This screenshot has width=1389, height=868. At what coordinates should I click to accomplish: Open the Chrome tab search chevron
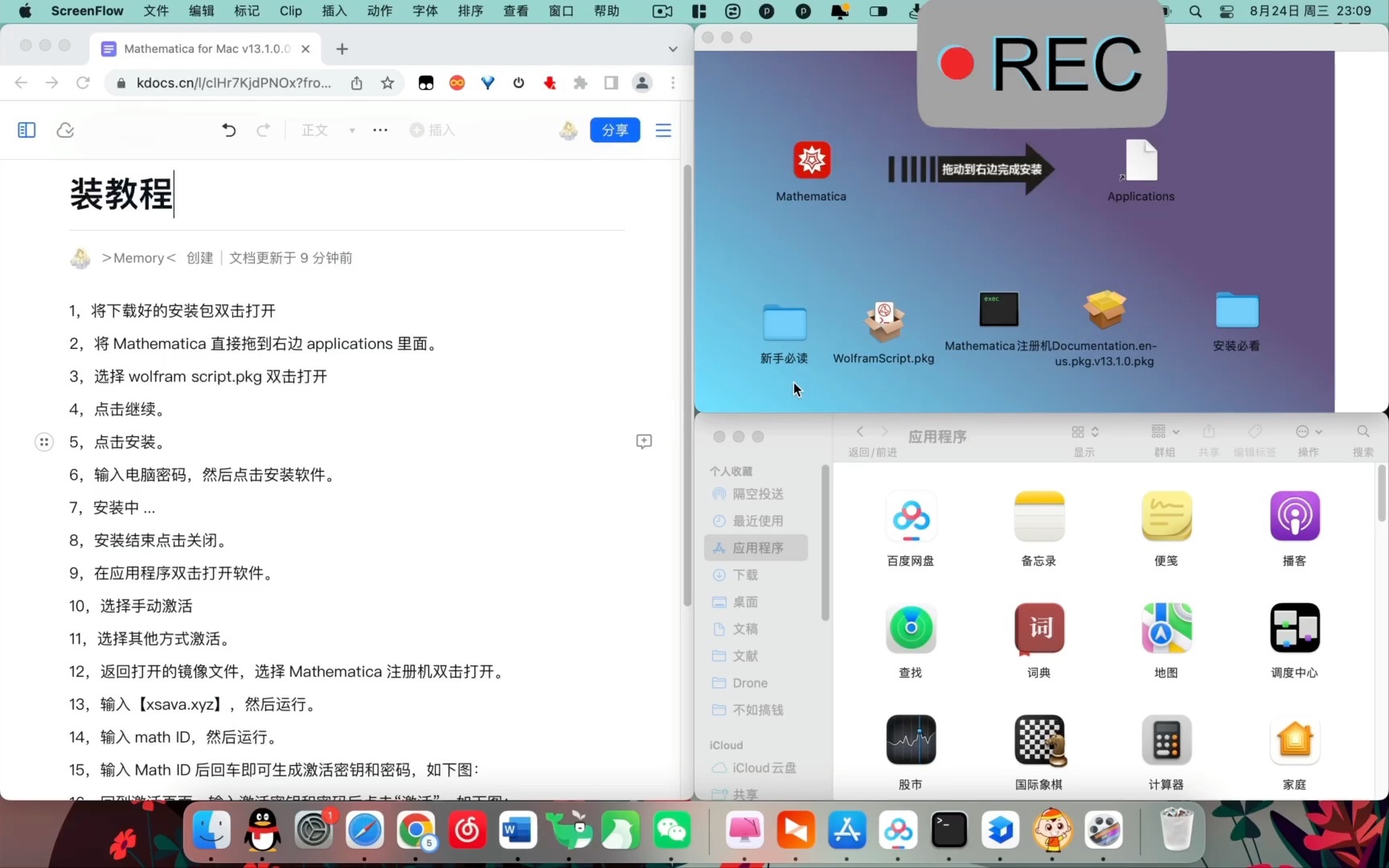coord(673,49)
